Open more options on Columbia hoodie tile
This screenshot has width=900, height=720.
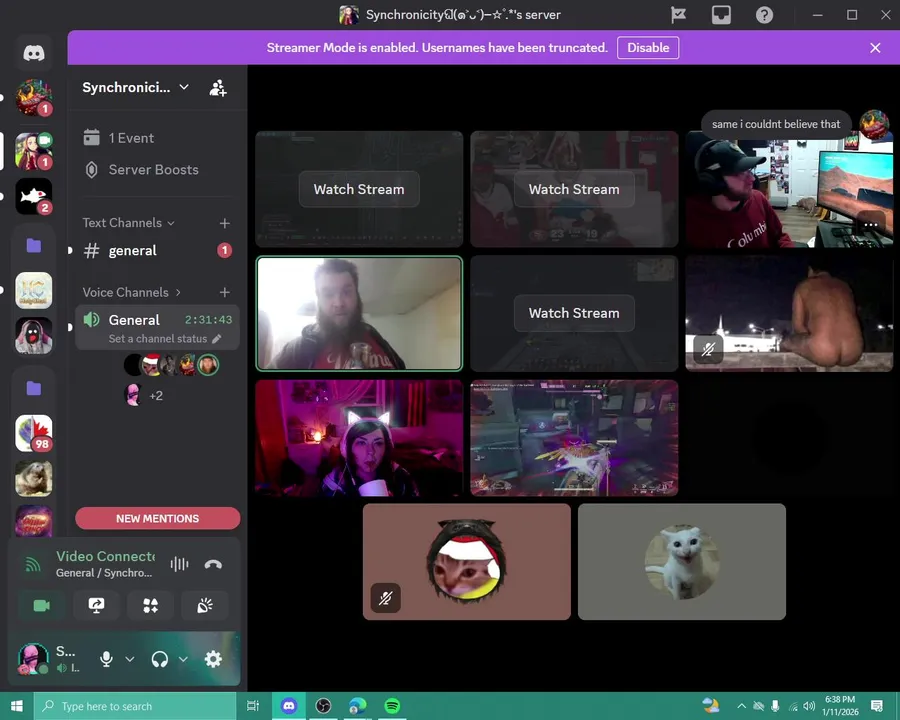click(871, 224)
